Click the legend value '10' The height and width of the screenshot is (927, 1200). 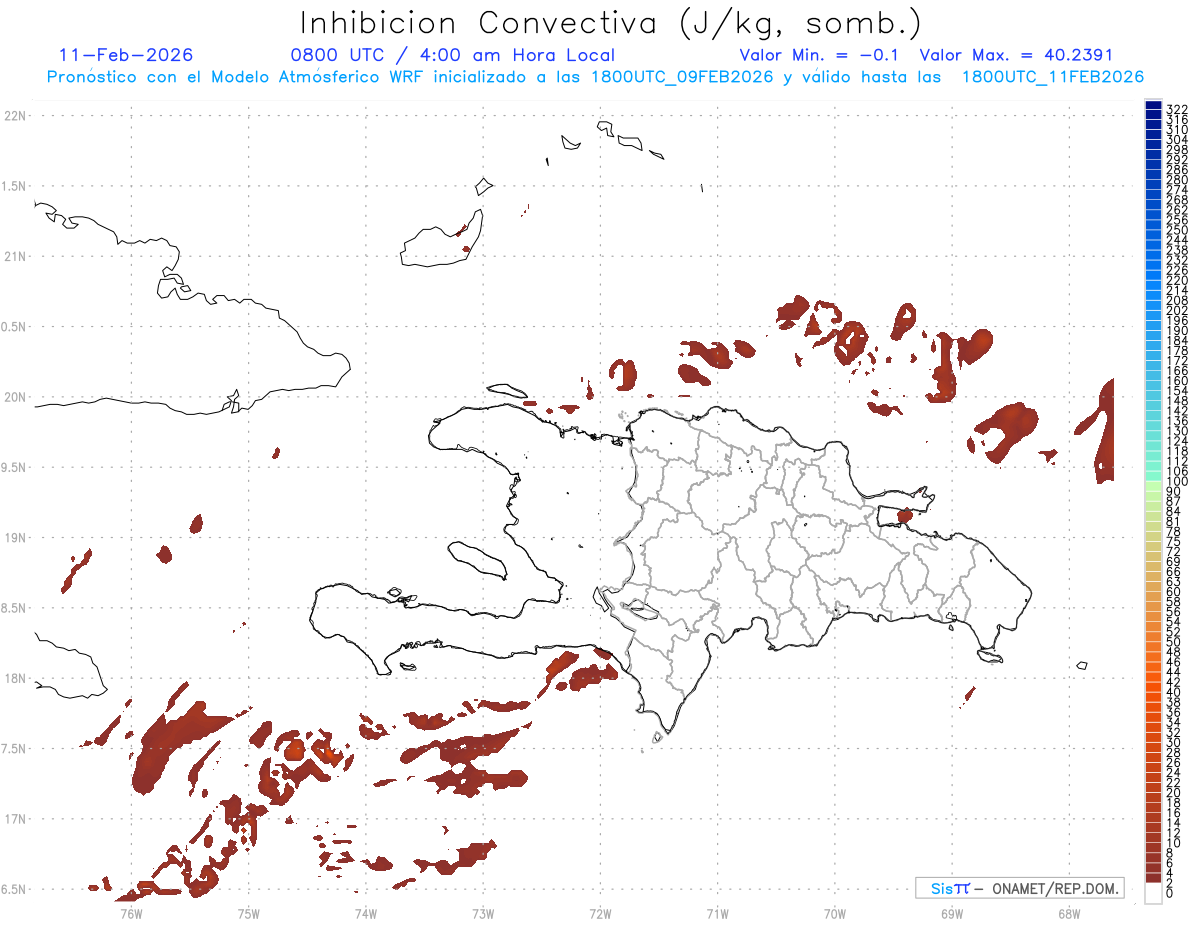(x=1174, y=841)
